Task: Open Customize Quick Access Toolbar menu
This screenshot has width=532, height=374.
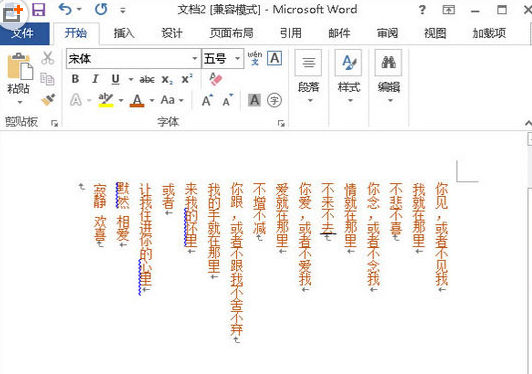Action: (x=123, y=10)
